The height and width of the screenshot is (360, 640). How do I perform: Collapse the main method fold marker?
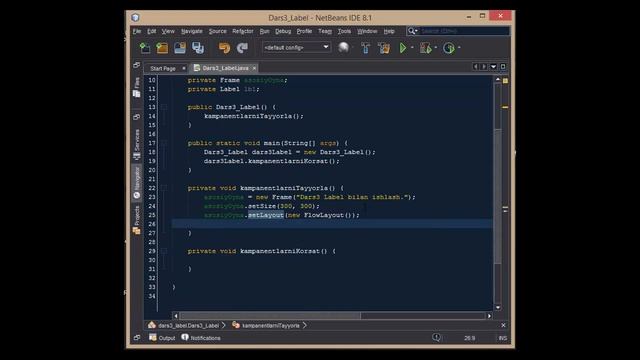(x=164, y=143)
